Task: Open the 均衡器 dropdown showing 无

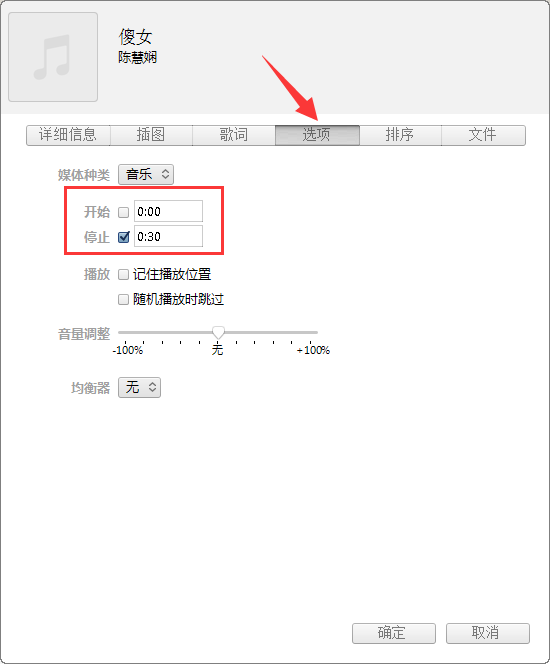Action: tap(139, 387)
